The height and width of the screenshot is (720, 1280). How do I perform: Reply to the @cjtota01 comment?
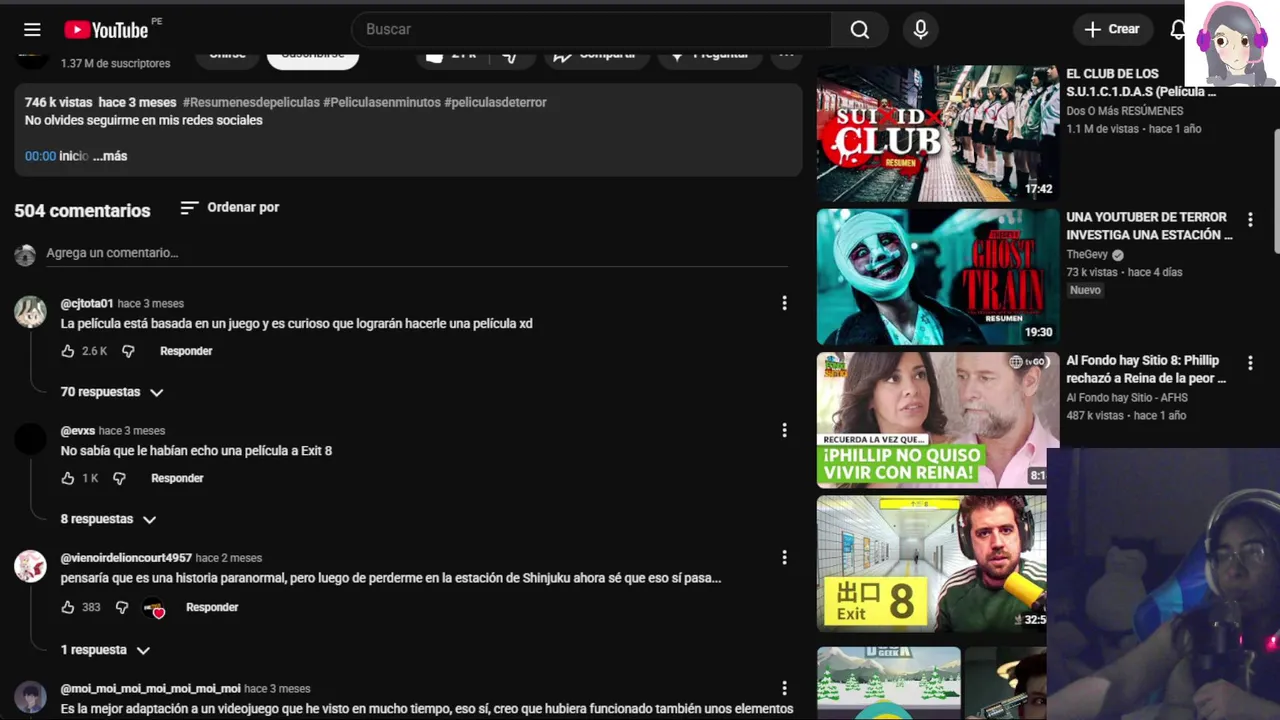pos(186,351)
